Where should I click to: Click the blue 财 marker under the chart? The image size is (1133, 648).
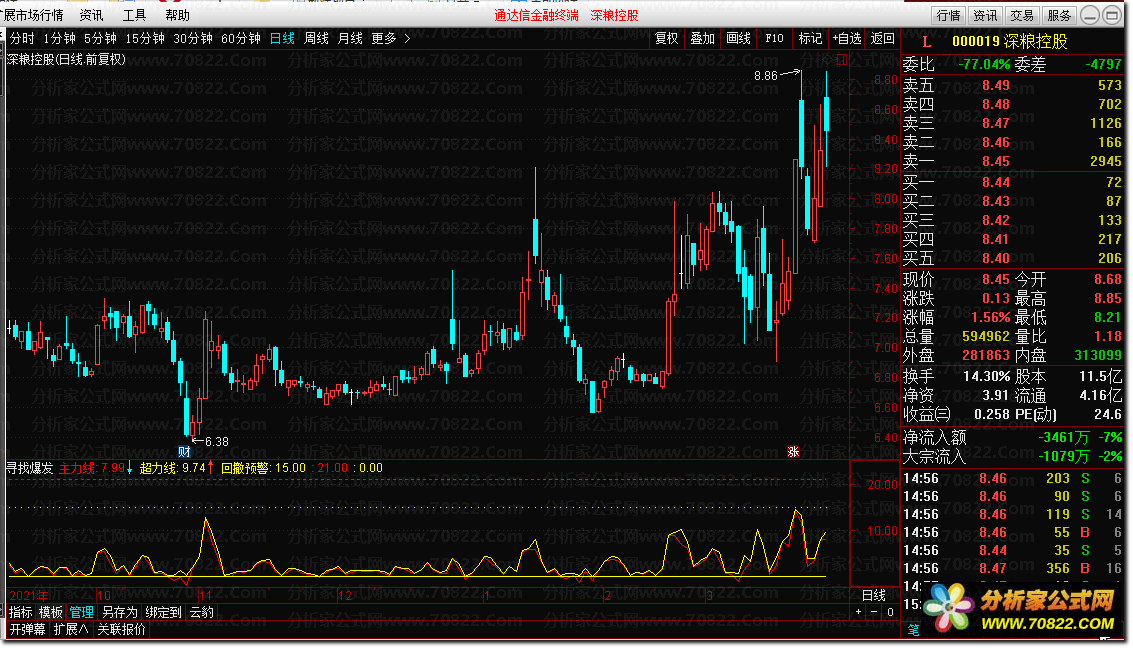184,452
